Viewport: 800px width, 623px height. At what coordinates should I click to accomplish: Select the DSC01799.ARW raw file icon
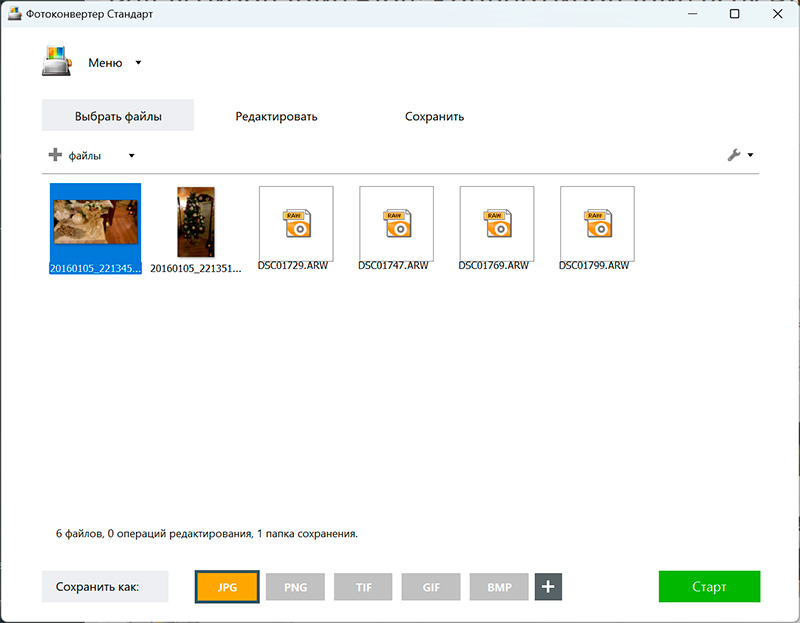click(597, 223)
